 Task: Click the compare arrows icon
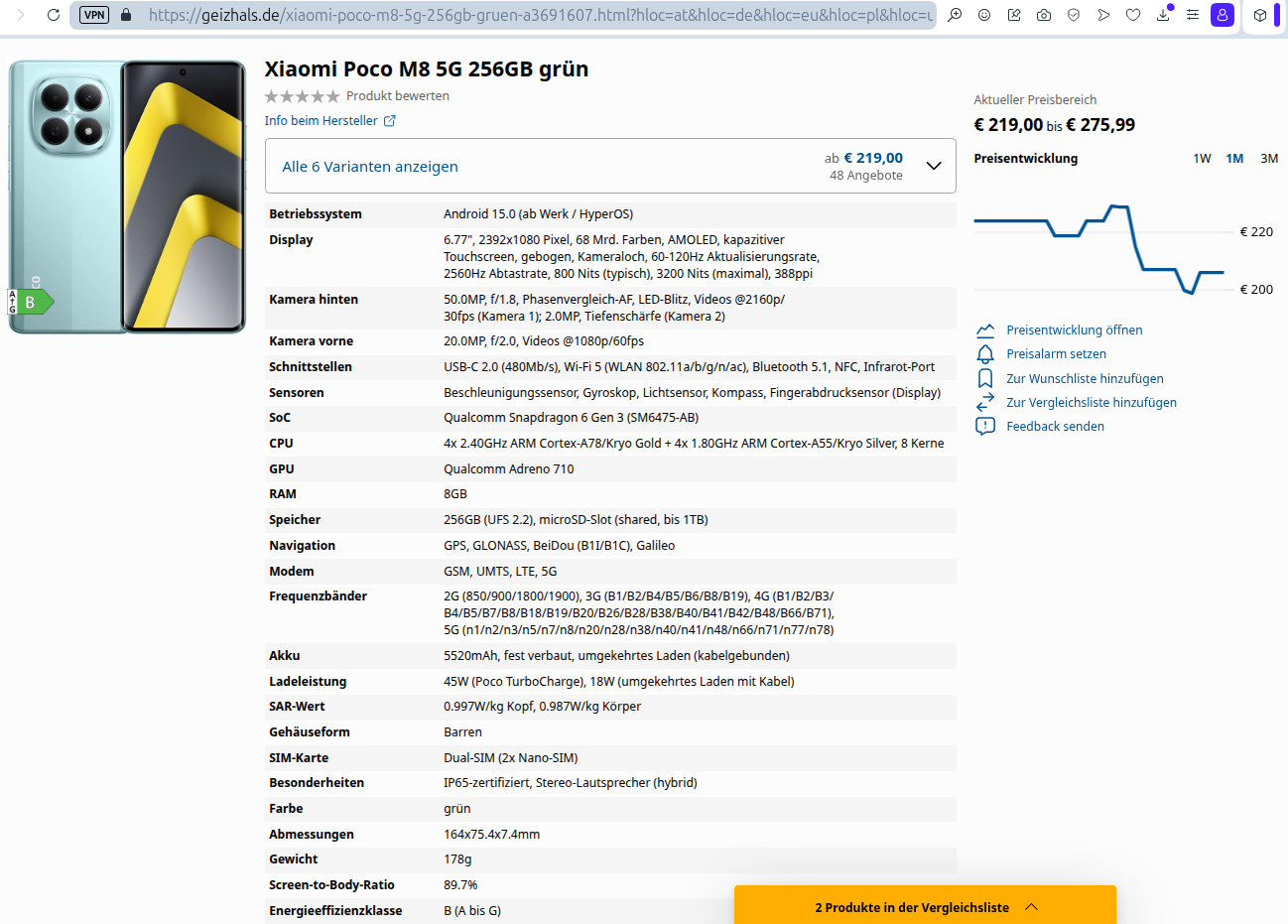985,402
